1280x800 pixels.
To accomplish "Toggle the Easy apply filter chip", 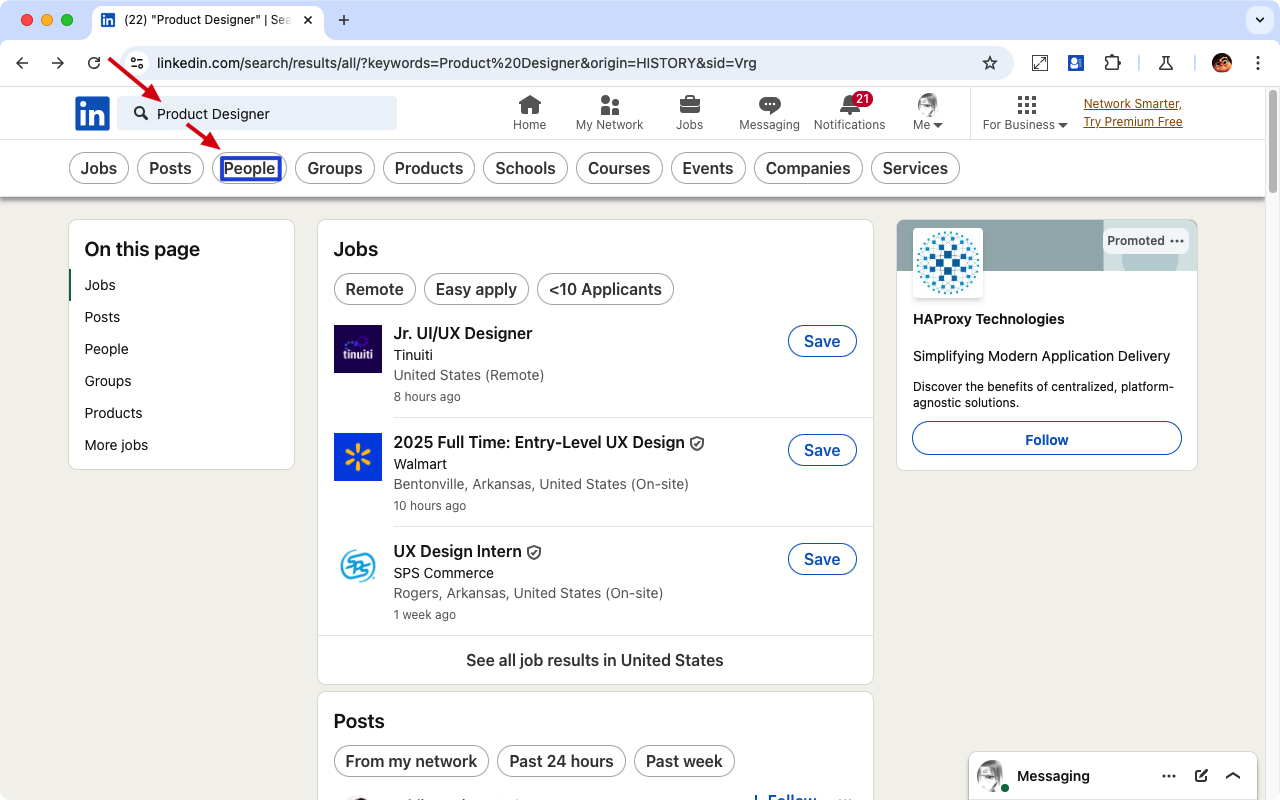I will point(476,289).
